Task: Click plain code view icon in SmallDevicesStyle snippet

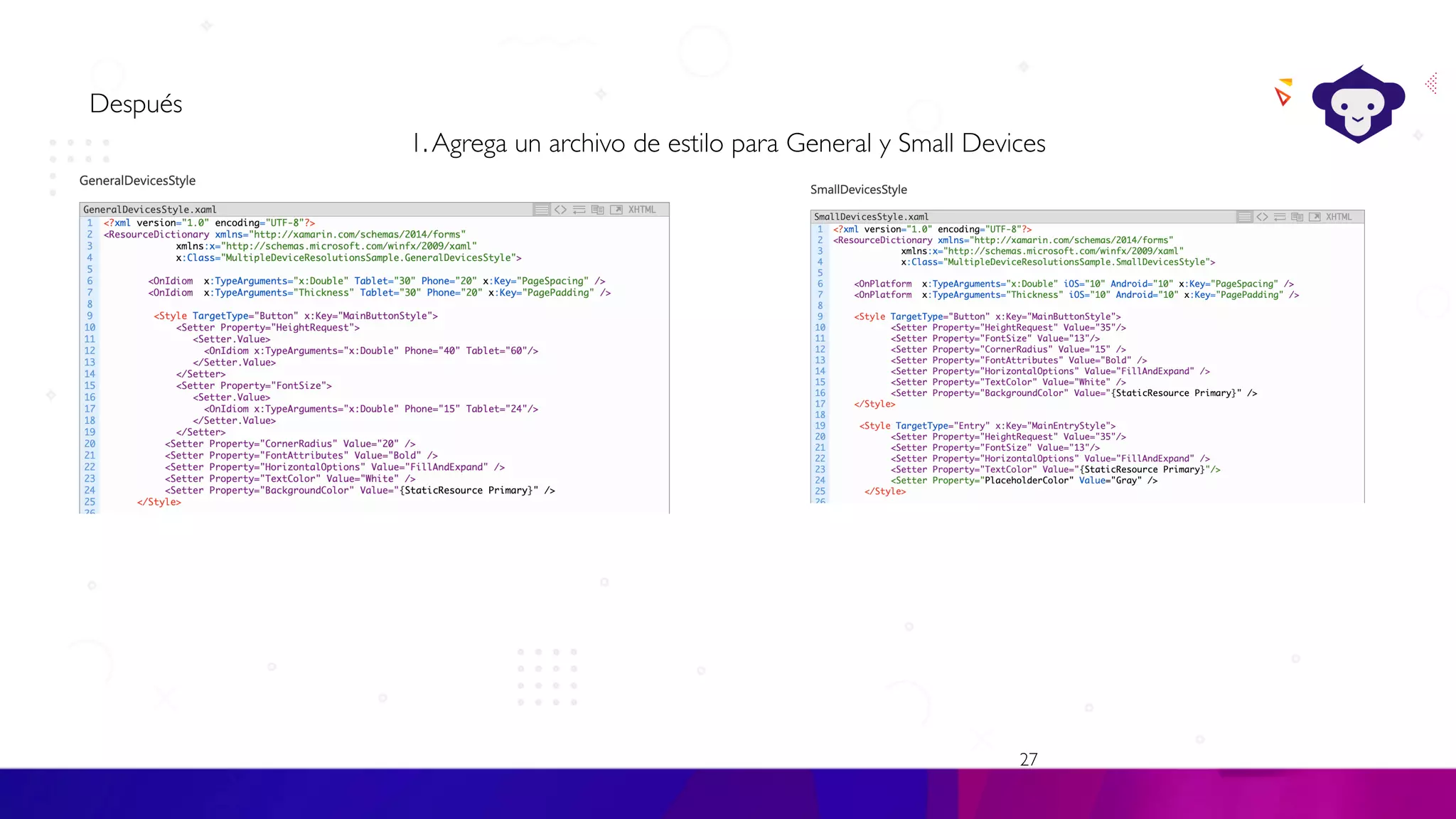Action: pyautogui.click(x=1262, y=217)
